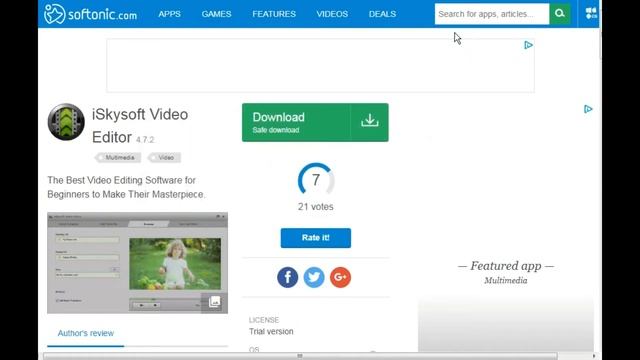Open the FEATURES menu

(x=274, y=14)
